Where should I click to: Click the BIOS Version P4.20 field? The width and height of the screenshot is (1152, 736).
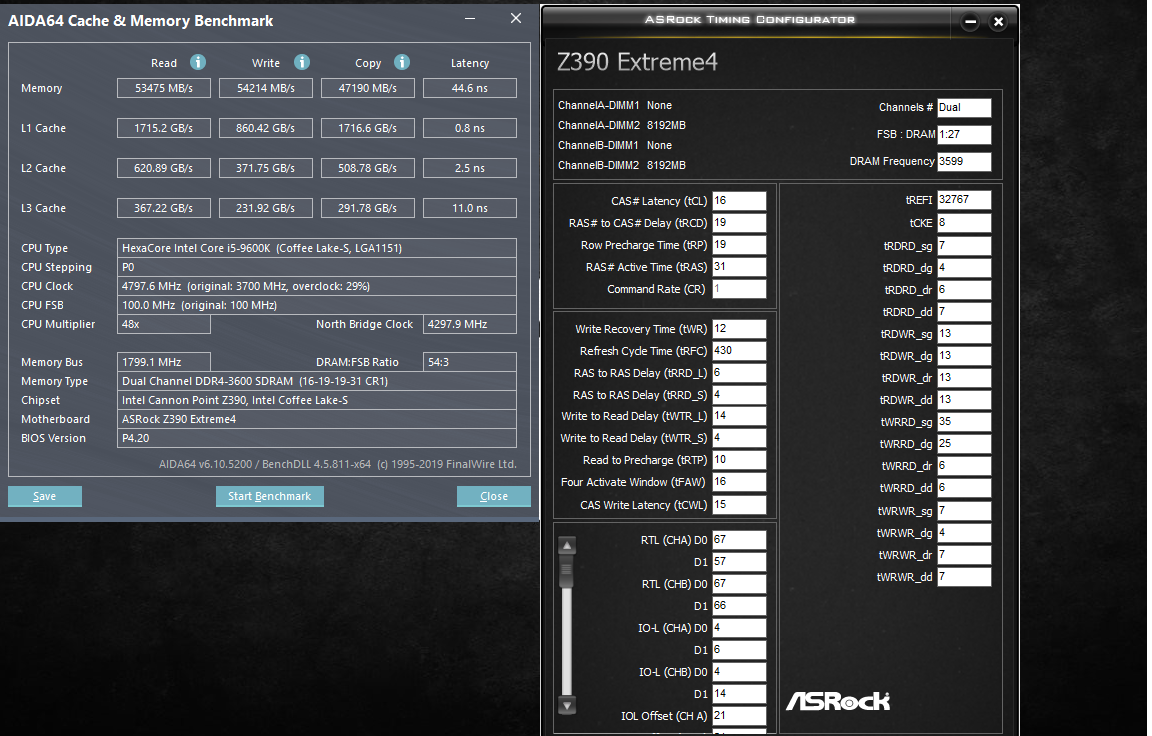click(317, 439)
